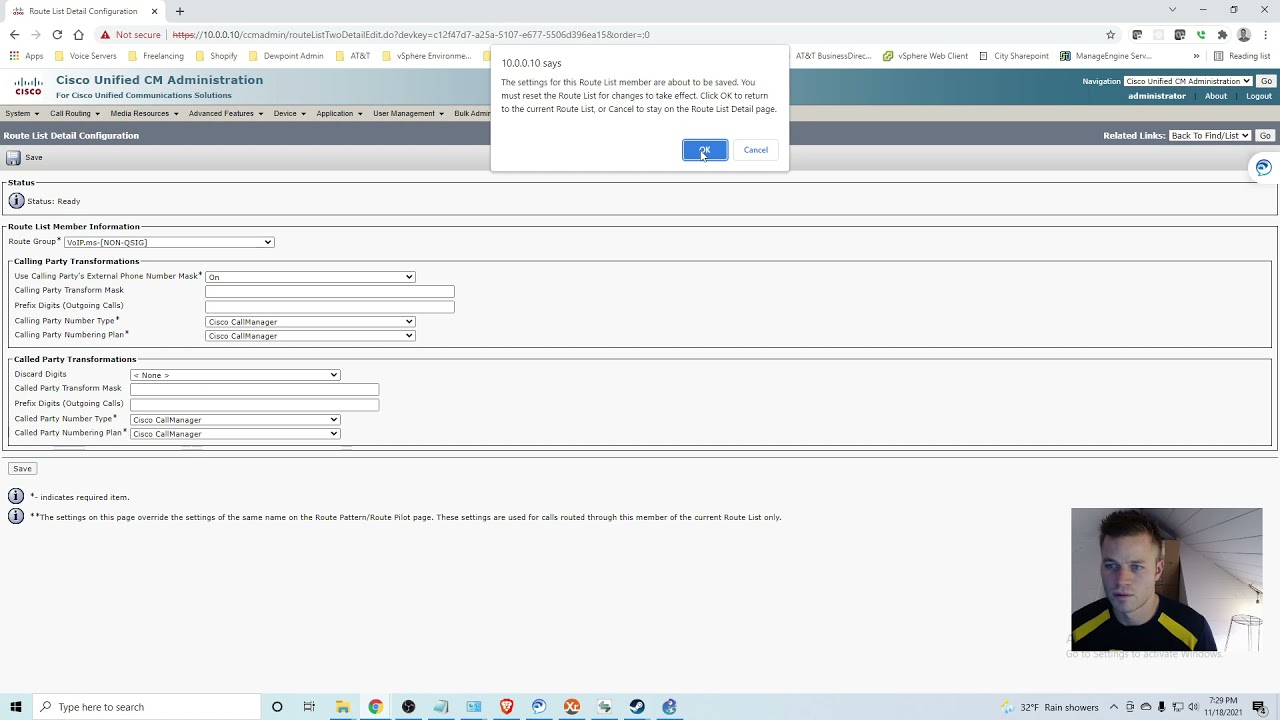The height and width of the screenshot is (720, 1280).
Task: Open the notifications center icon
Action: tap(1259, 707)
